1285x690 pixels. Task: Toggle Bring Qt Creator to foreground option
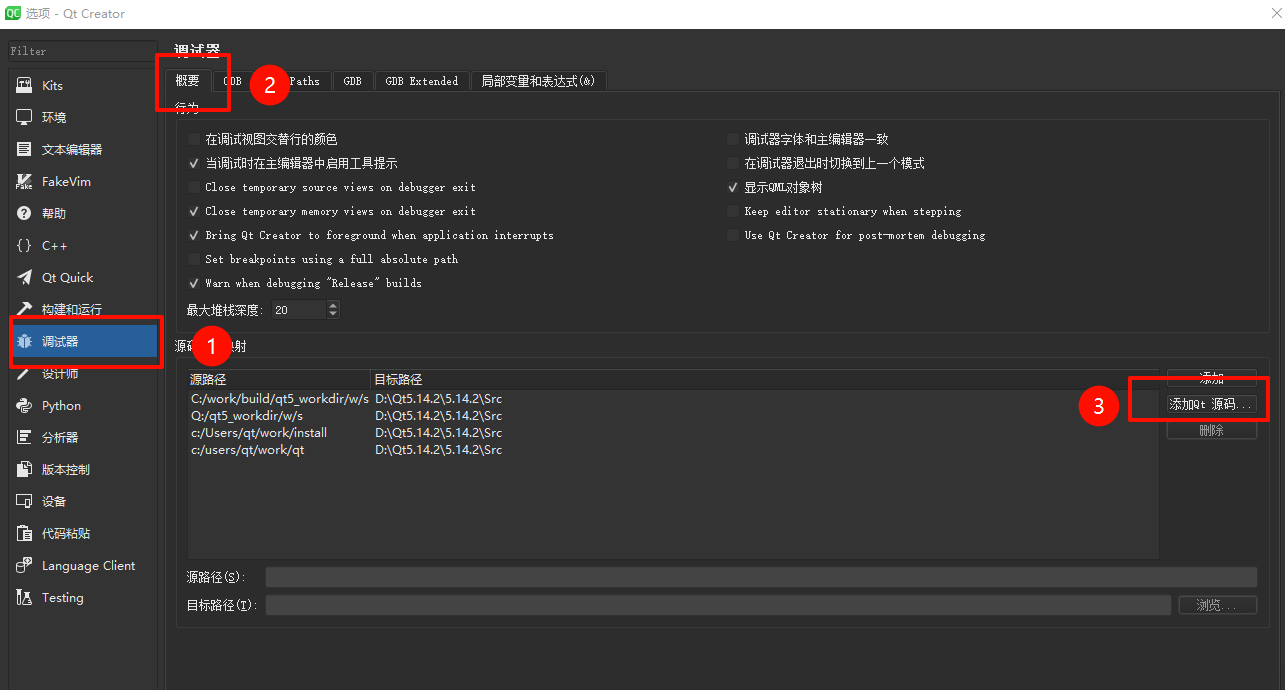(194, 236)
